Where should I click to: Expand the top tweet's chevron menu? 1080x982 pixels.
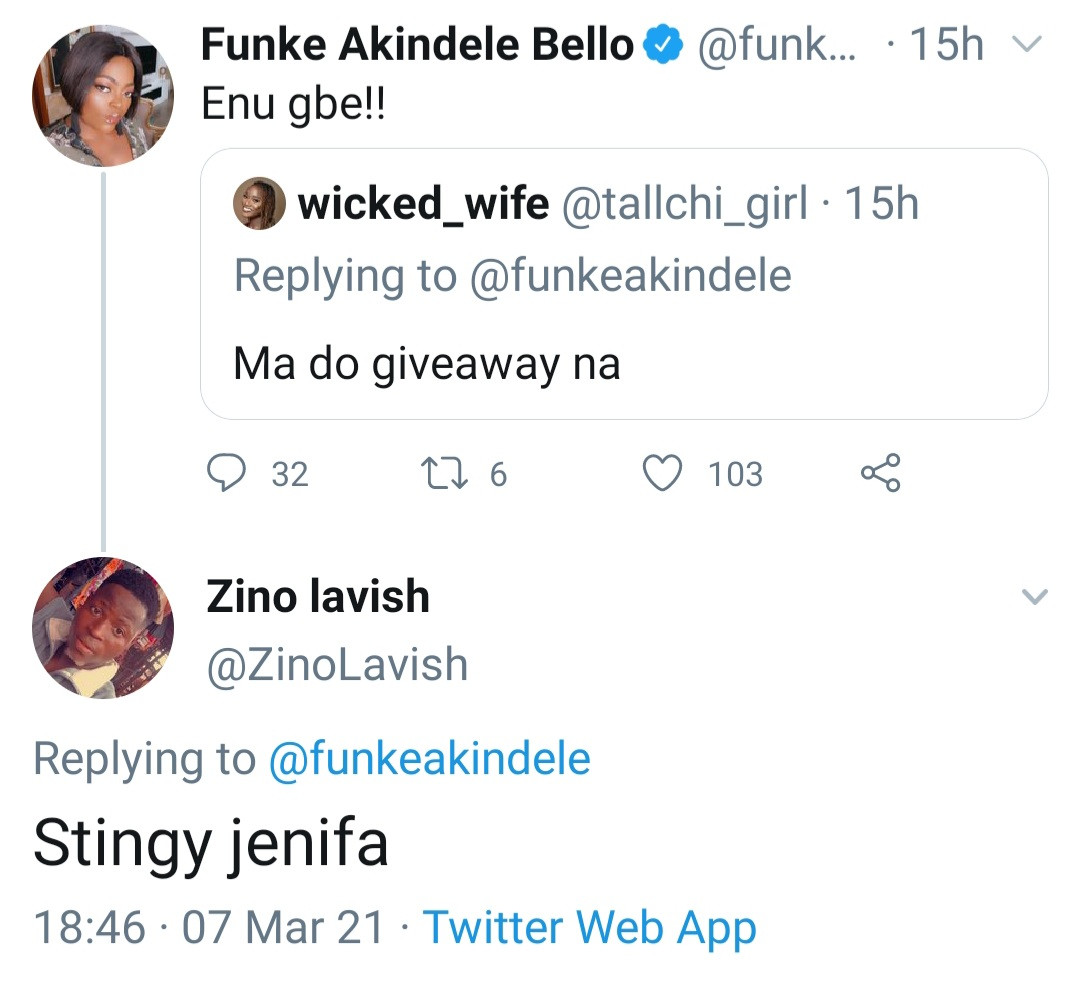click(1028, 44)
